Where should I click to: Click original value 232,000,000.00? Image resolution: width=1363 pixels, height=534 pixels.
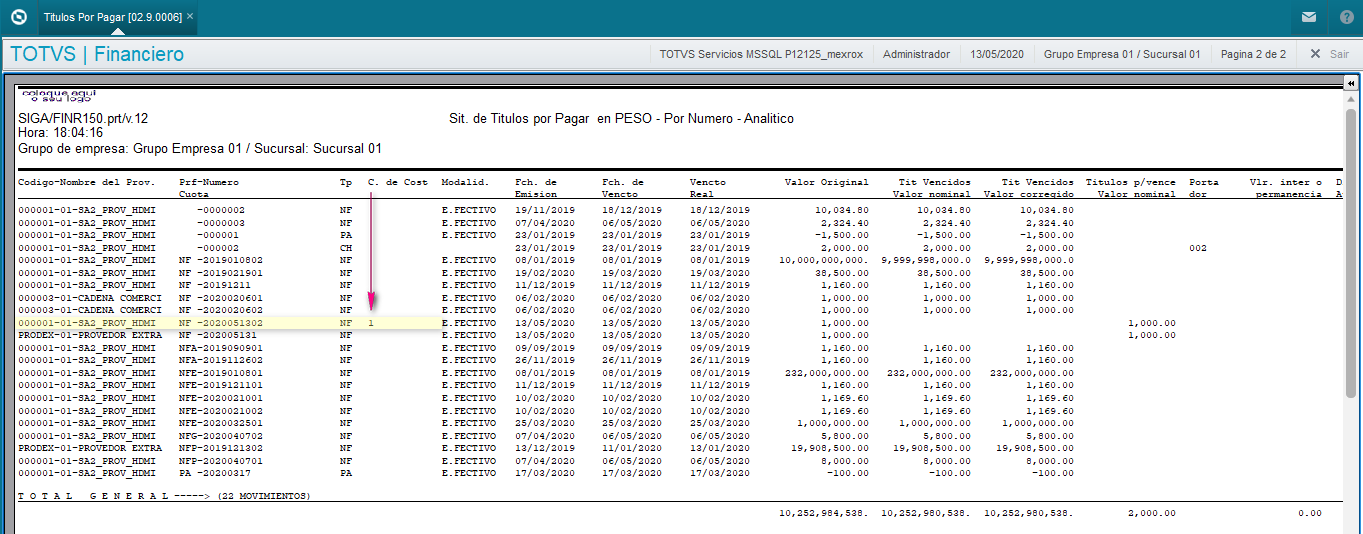coord(827,373)
